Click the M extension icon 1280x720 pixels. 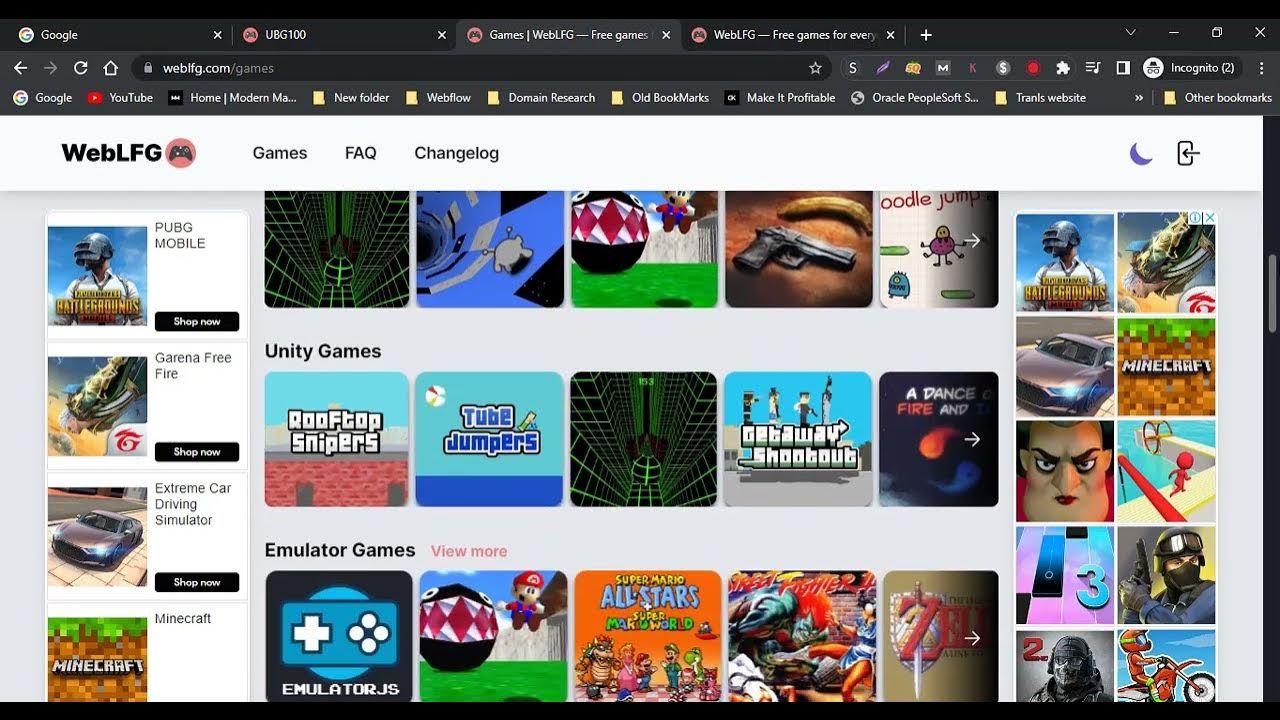[x=943, y=68]
